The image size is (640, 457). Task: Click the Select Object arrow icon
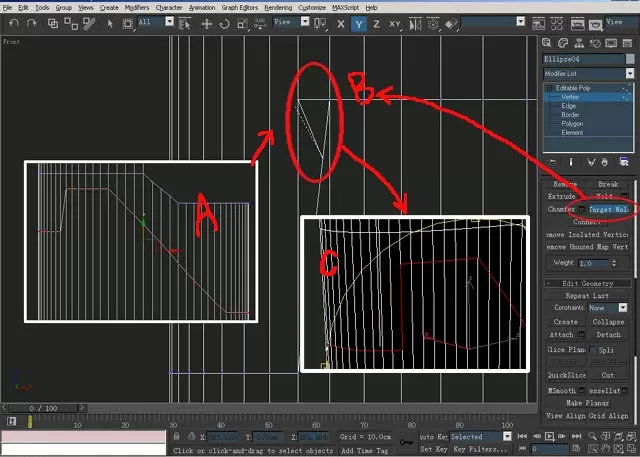(110, 24)
